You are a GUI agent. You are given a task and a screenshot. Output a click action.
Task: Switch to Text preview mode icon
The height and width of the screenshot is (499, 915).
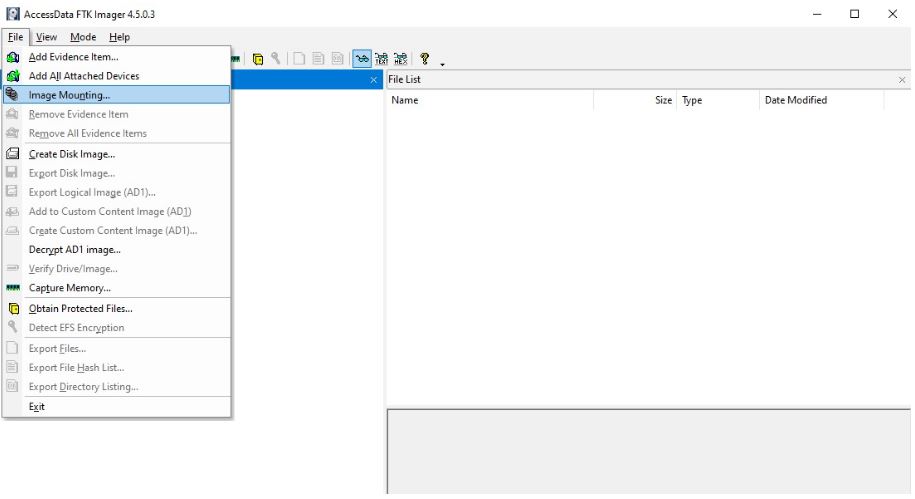click(381, 58)
